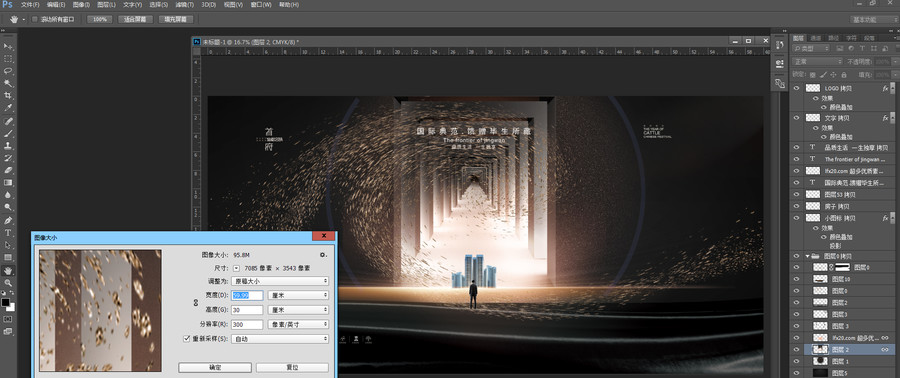Switch to the 字符 panel tab
Viewport: 900px width, 378px height.
pyautogui.click(x=851, y=37)
